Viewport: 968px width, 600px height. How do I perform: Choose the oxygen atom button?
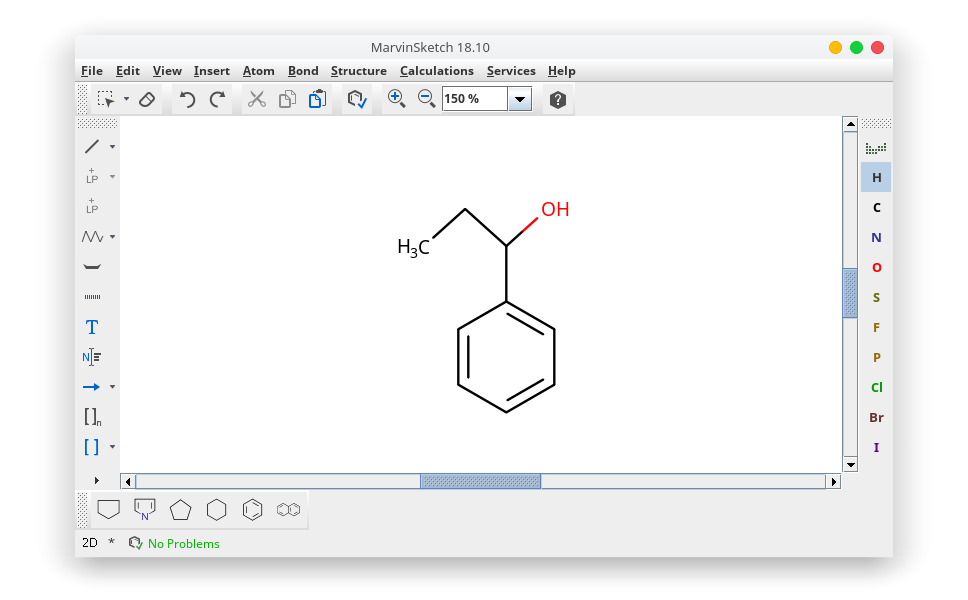click(x=876, y=267)
